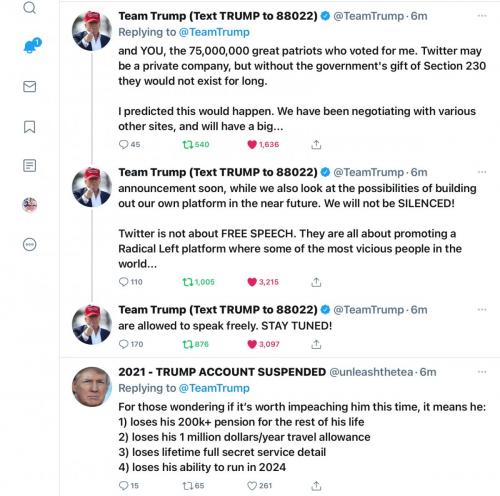Open options menu of unleashthetea tweet

482,372
